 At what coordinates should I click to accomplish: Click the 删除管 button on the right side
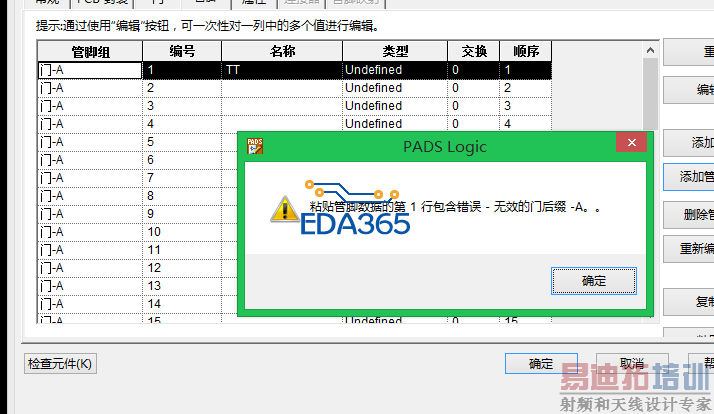coord(689,215)
